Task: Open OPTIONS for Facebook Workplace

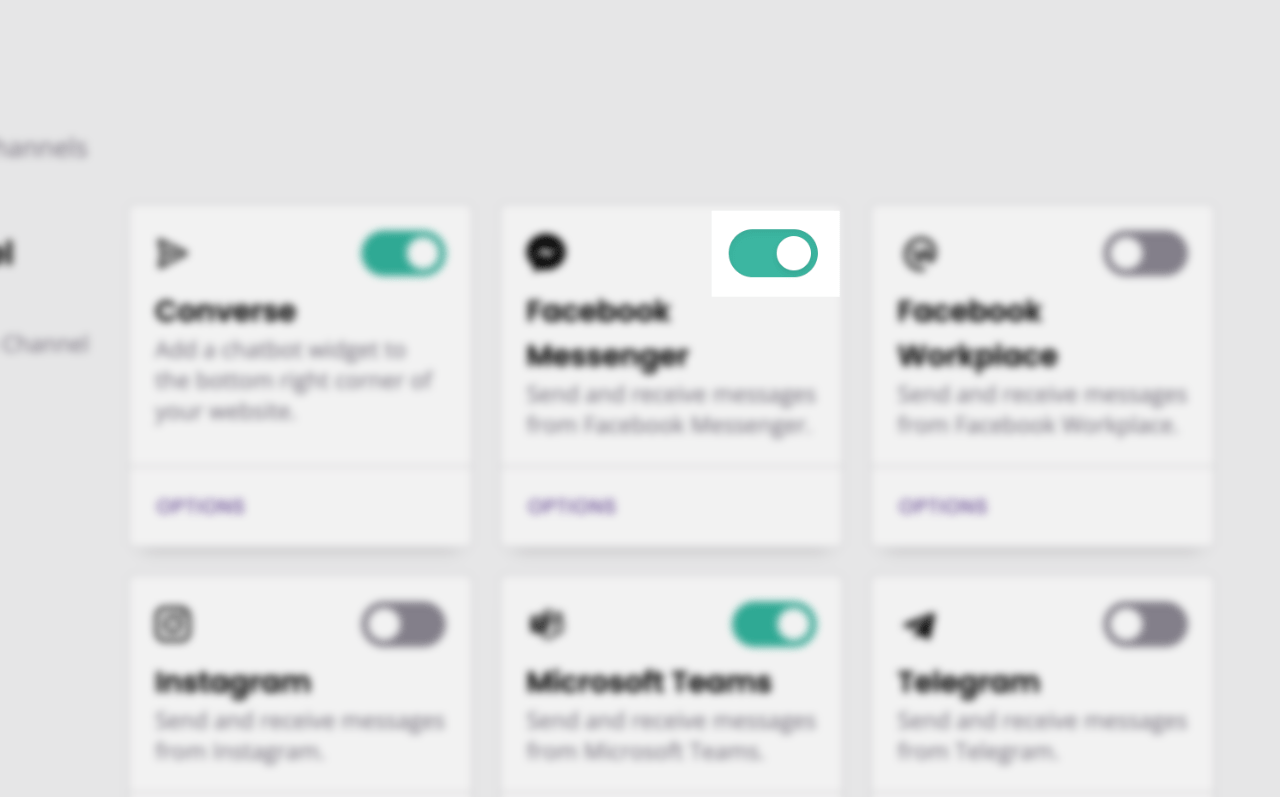Action: 943,506
